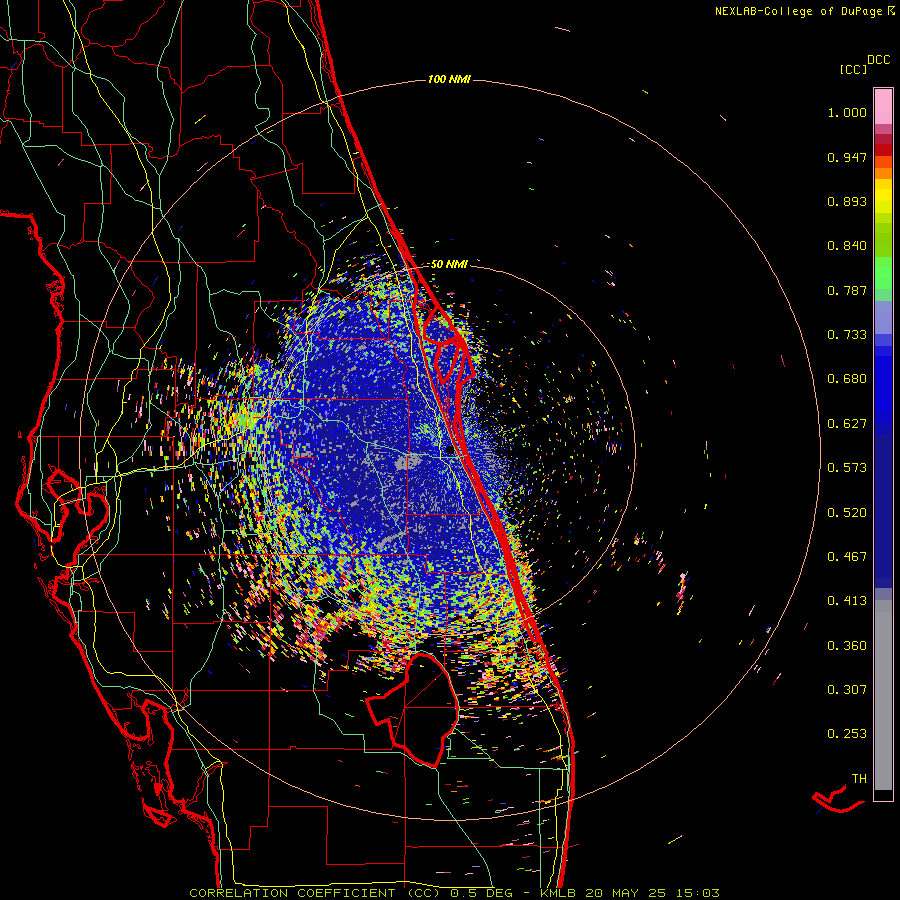This screenshot has width=900, height=900.
Task: Click the 0.307 color scale value
Action: [x=847, y=690]
